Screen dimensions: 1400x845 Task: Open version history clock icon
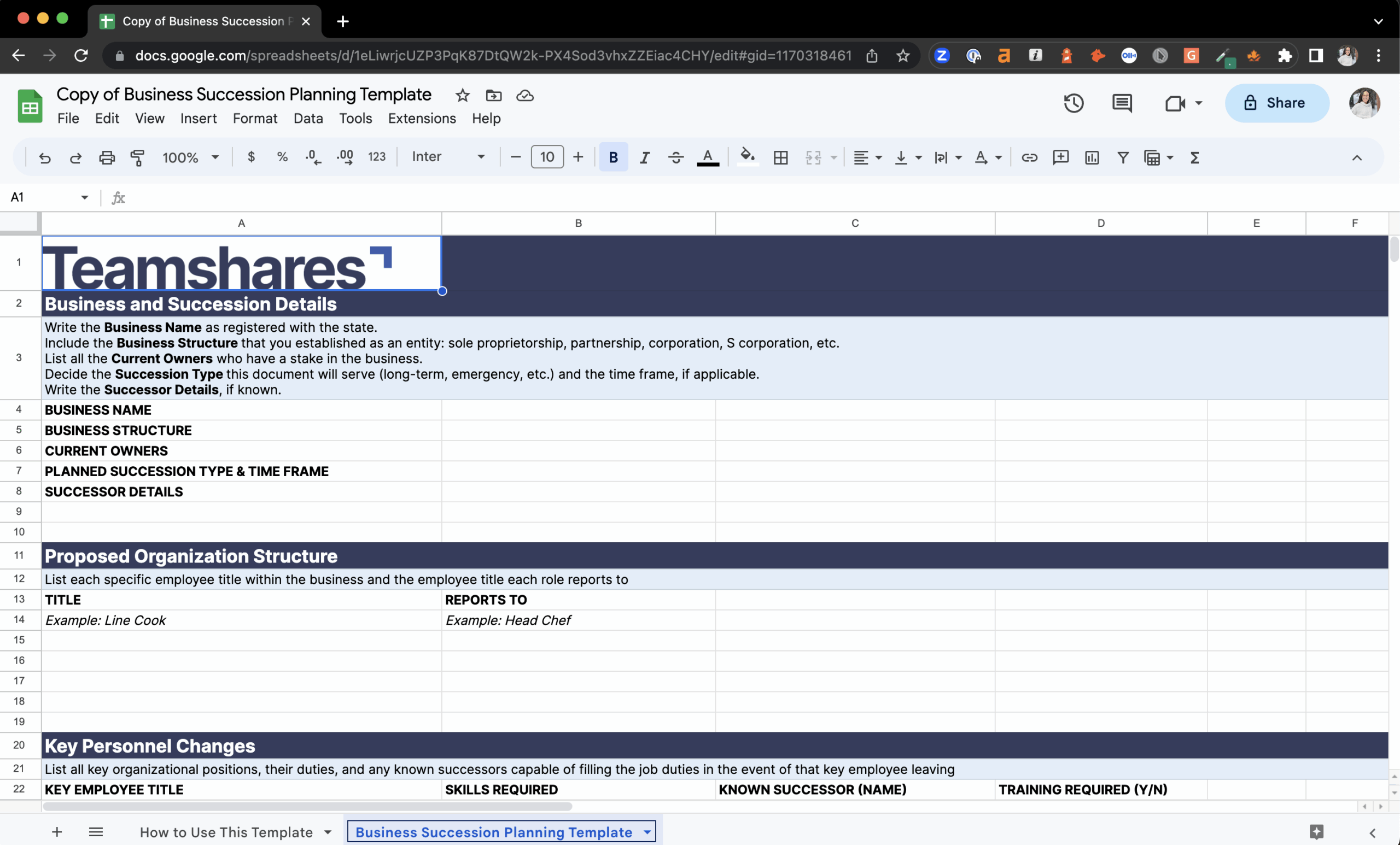(1074, 103)
